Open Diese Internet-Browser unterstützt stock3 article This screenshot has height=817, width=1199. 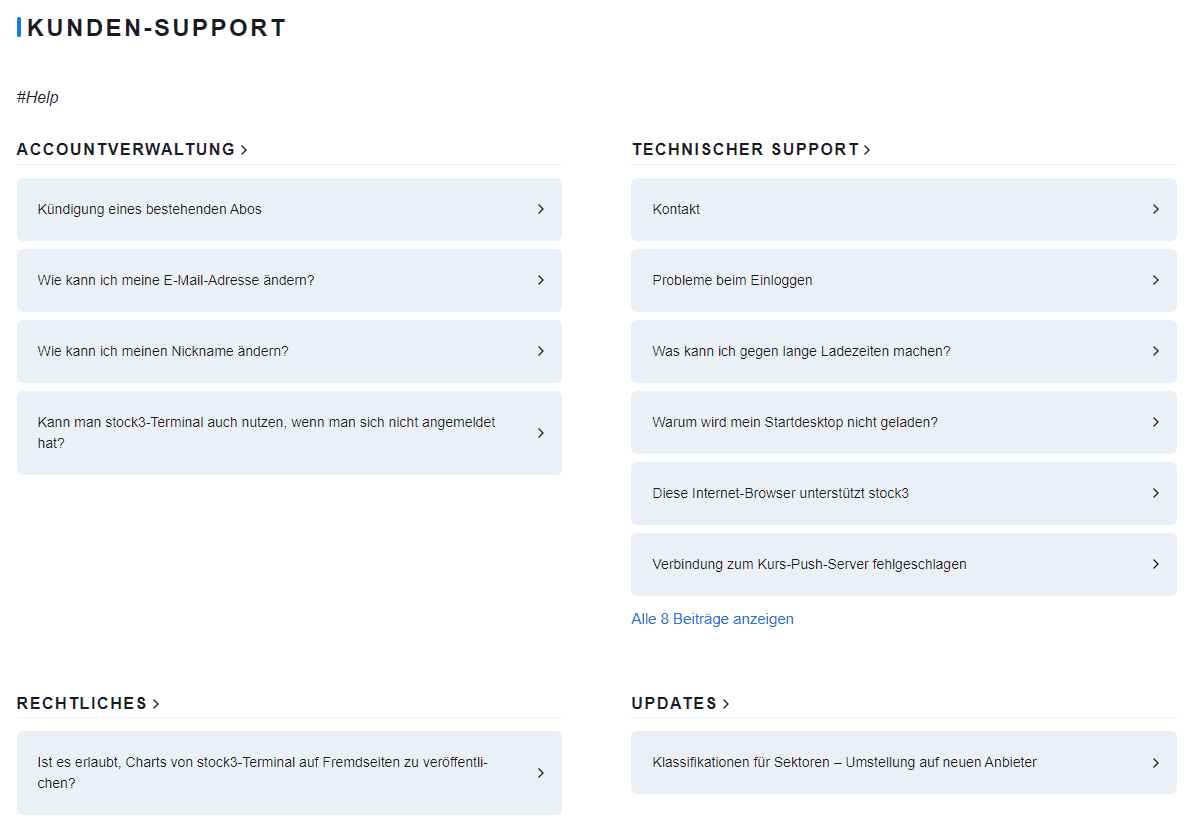[x=780, y=493]
